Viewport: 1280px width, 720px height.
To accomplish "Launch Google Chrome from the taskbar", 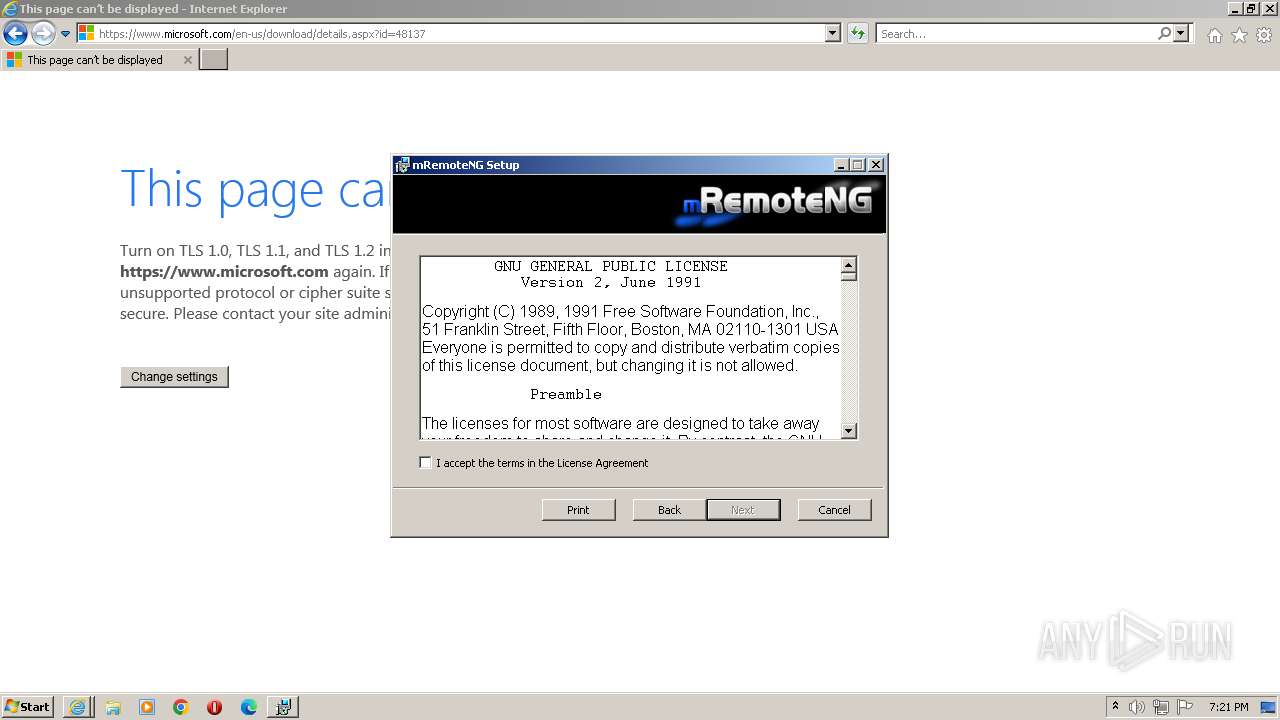I will coord(181,707).
